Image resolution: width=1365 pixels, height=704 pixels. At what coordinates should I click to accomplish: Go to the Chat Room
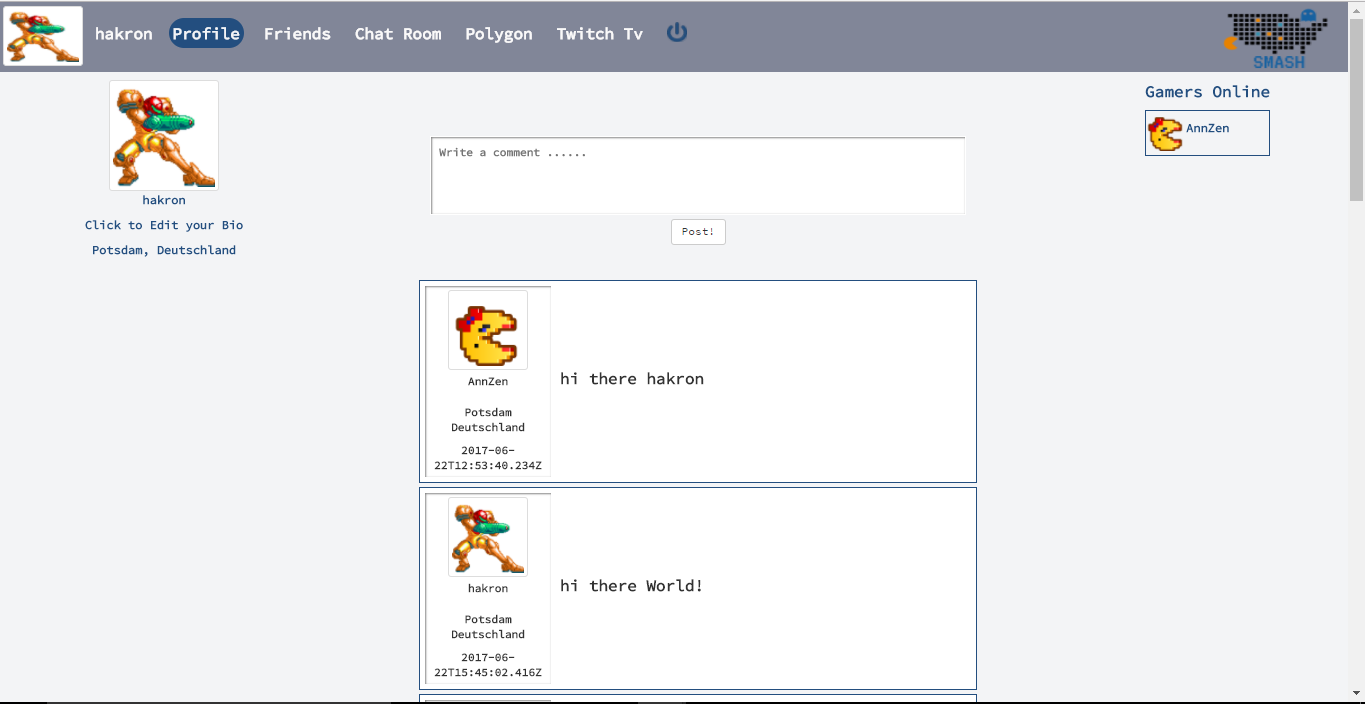(x=397, y=33)
